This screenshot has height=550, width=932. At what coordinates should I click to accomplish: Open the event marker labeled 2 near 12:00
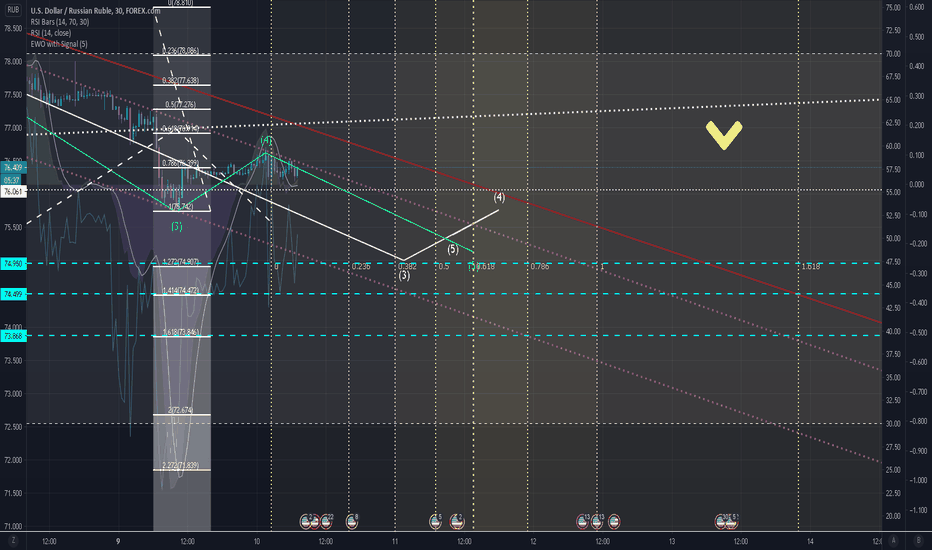coord(457,521)
